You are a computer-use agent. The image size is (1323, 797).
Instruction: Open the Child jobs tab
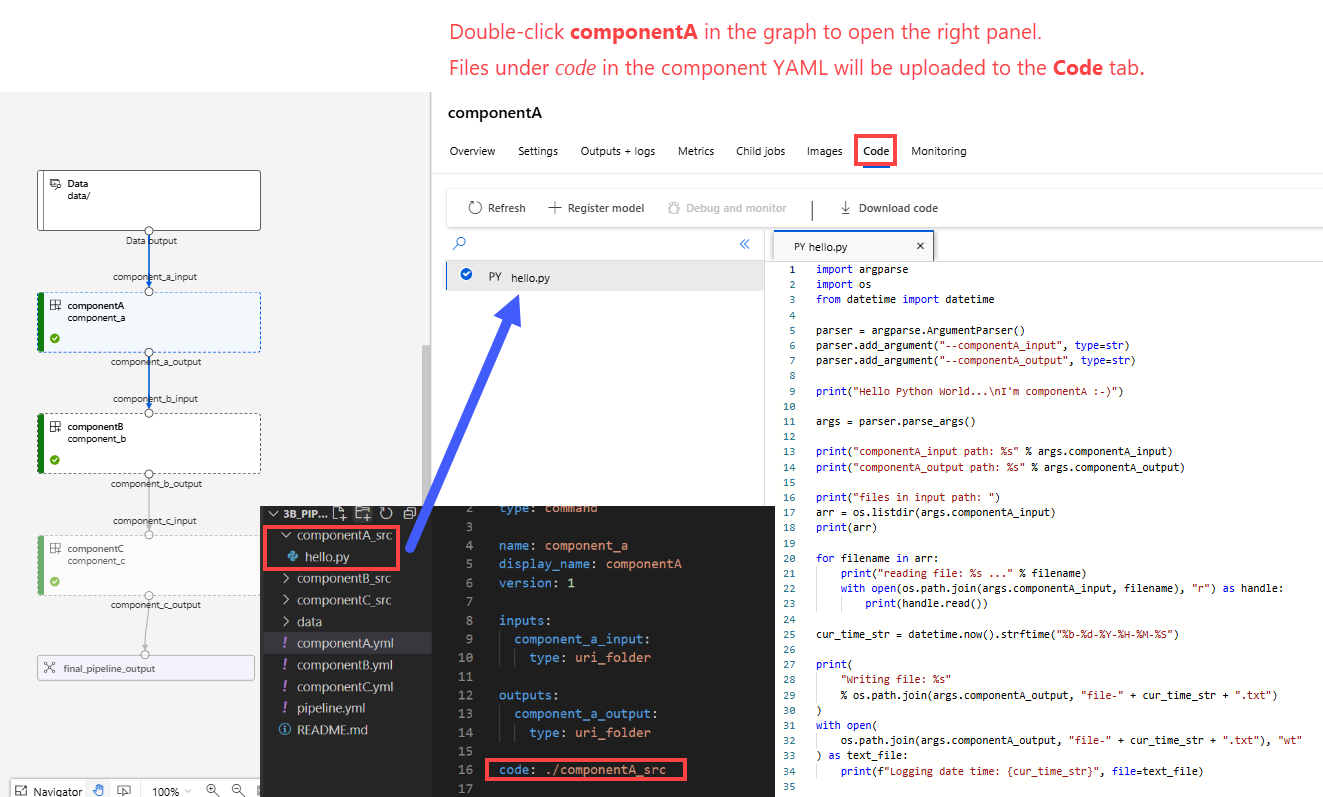click(x=761, y=151)
